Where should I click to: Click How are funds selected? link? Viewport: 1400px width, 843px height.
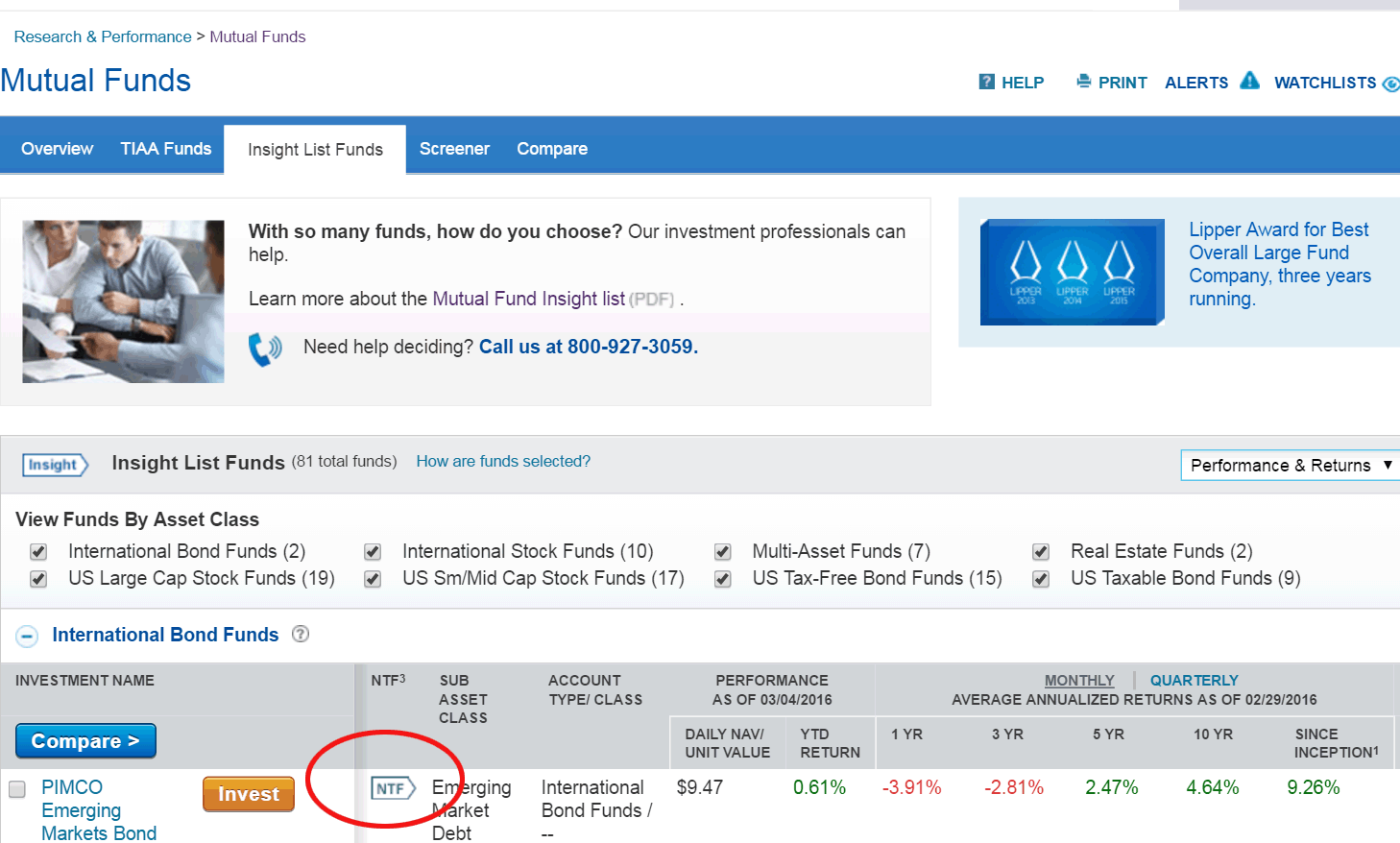pyautogui.click(x=503, y=462)
